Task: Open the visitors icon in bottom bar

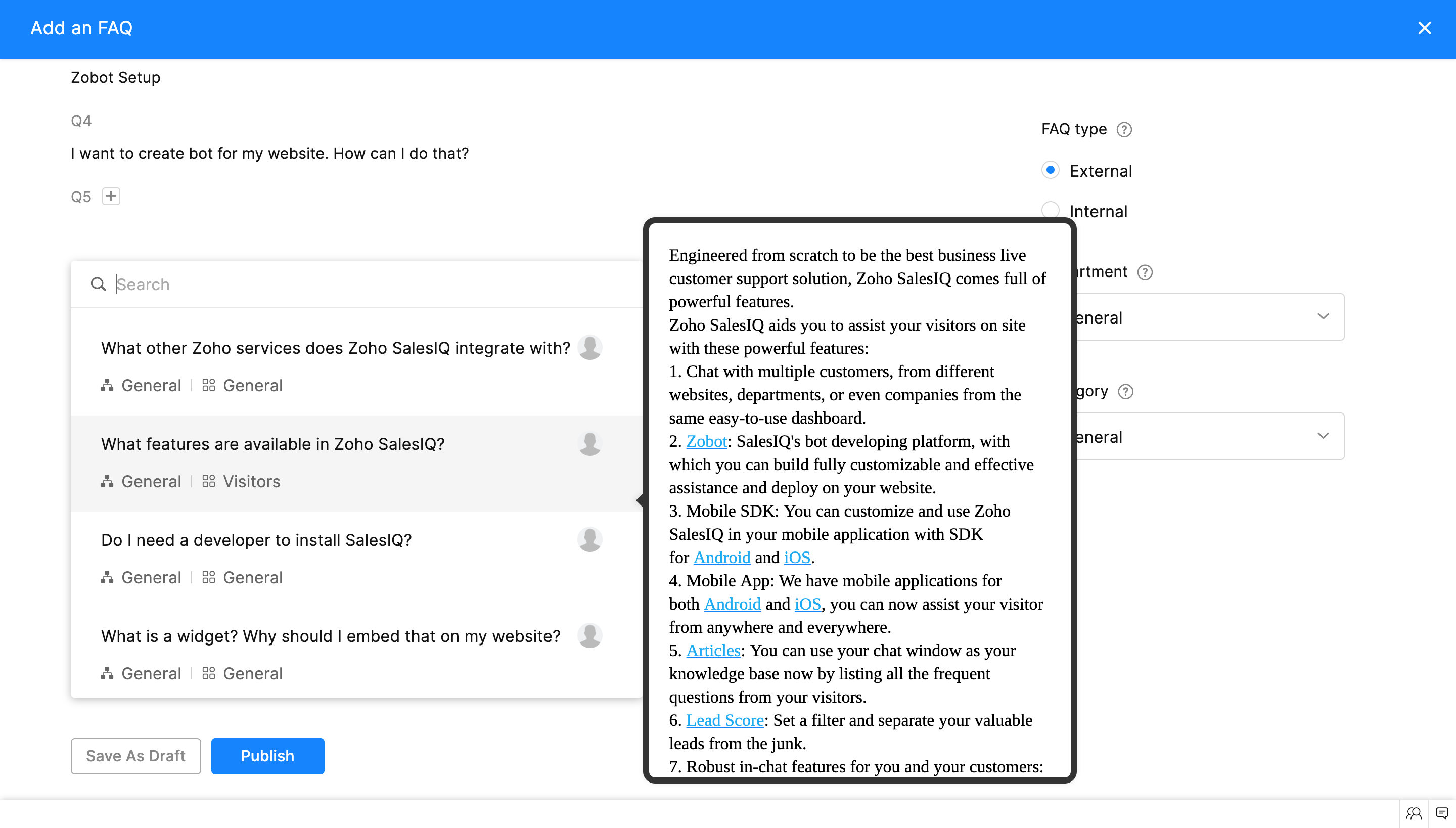Action: (1414, 813)
